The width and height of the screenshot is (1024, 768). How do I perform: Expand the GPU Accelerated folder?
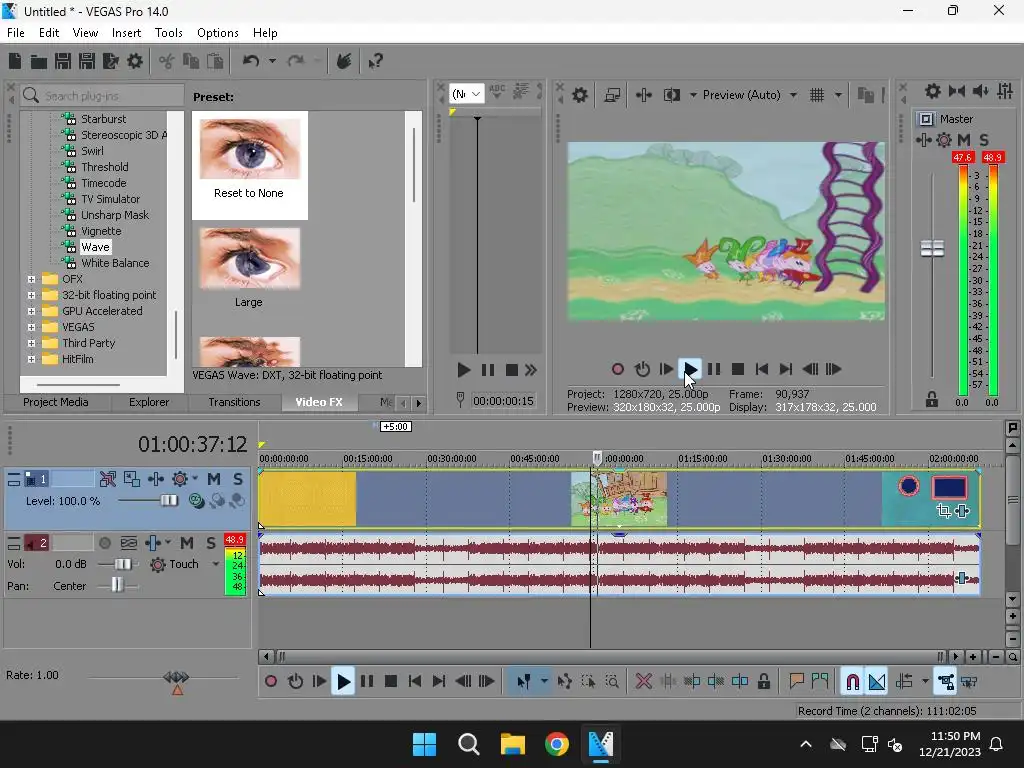(x=31, y=311)
